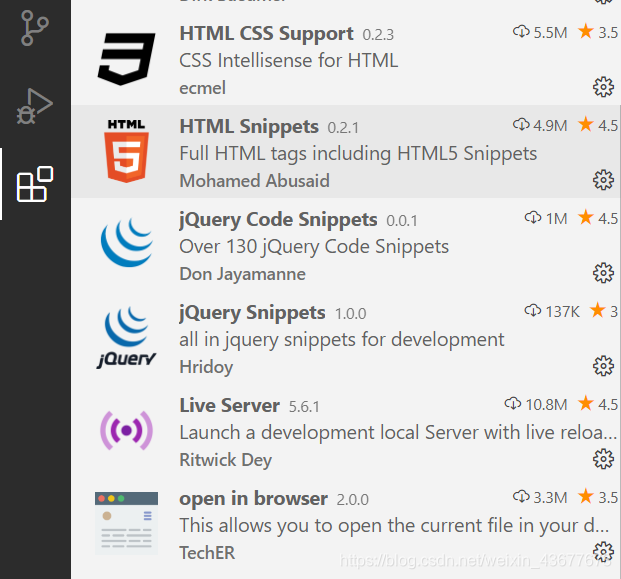621x579 pixels.
Task: Click the Live Server 10.8M download icon
Action: (x=513, y=404)
